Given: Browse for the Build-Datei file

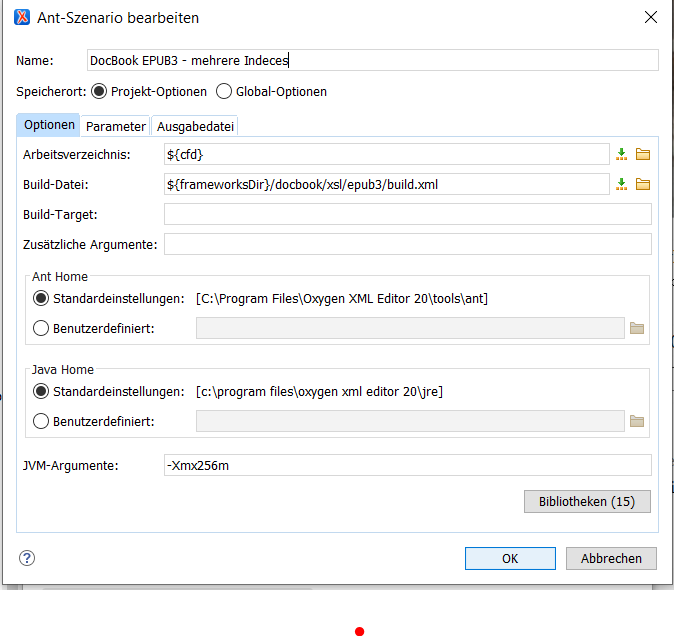Looking at the screenshot, I should tap(643, 184).
